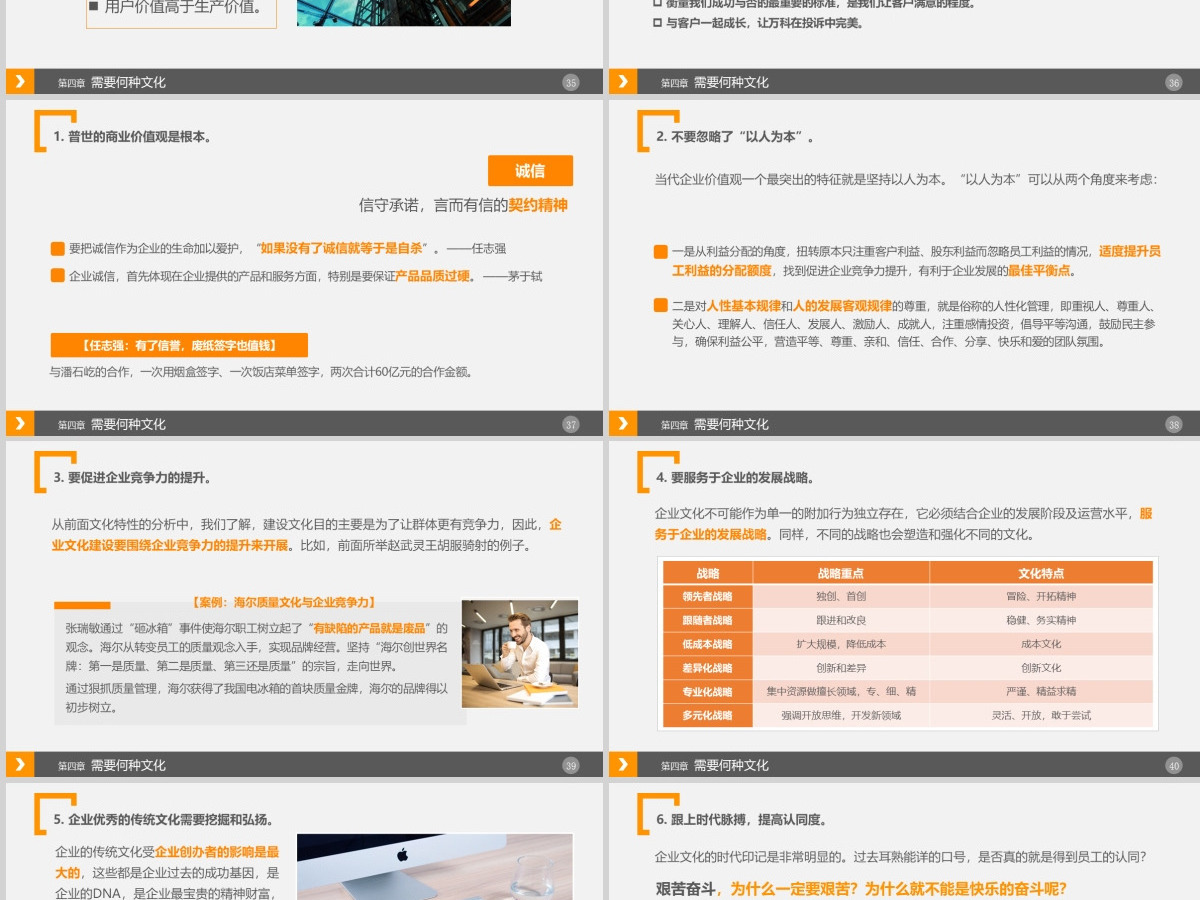Image resolution: width=1200 pixels, height=900 pixels.
Task: Select the page number 40 badge
Action: coord(1174,766)
